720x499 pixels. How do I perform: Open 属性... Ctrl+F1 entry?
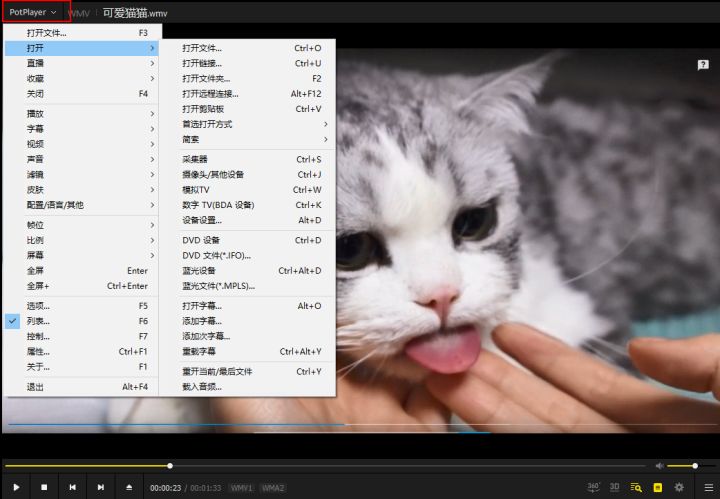(82, 351)
